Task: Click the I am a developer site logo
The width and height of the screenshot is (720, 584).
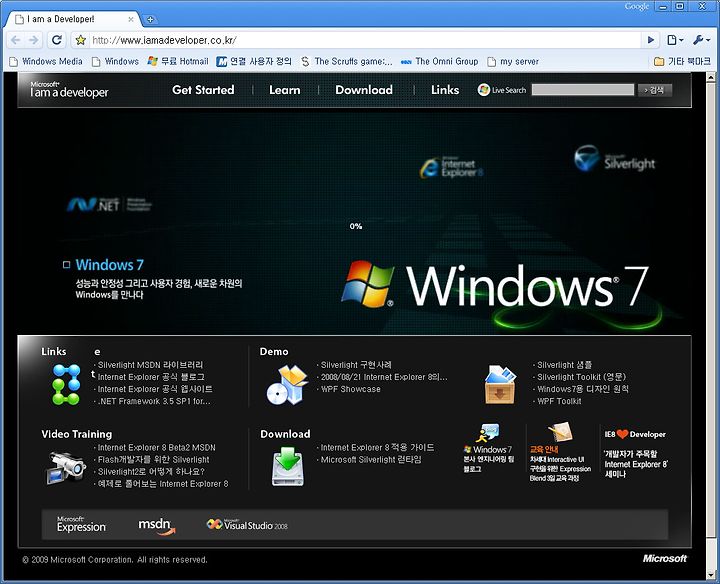Action: [x=69, y=90]
